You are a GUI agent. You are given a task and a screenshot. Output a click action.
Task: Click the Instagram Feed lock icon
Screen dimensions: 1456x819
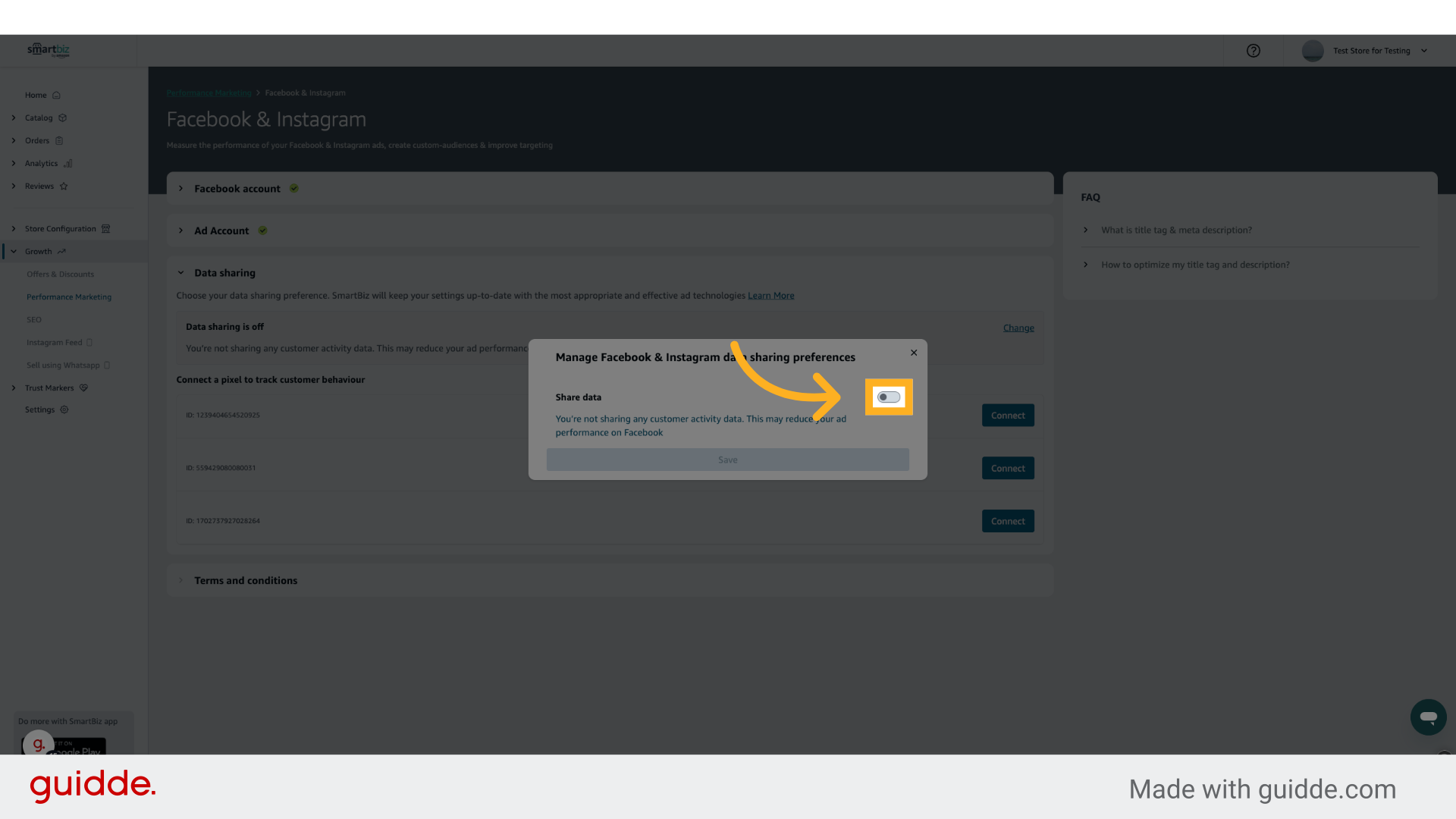(x=89, y=343)
